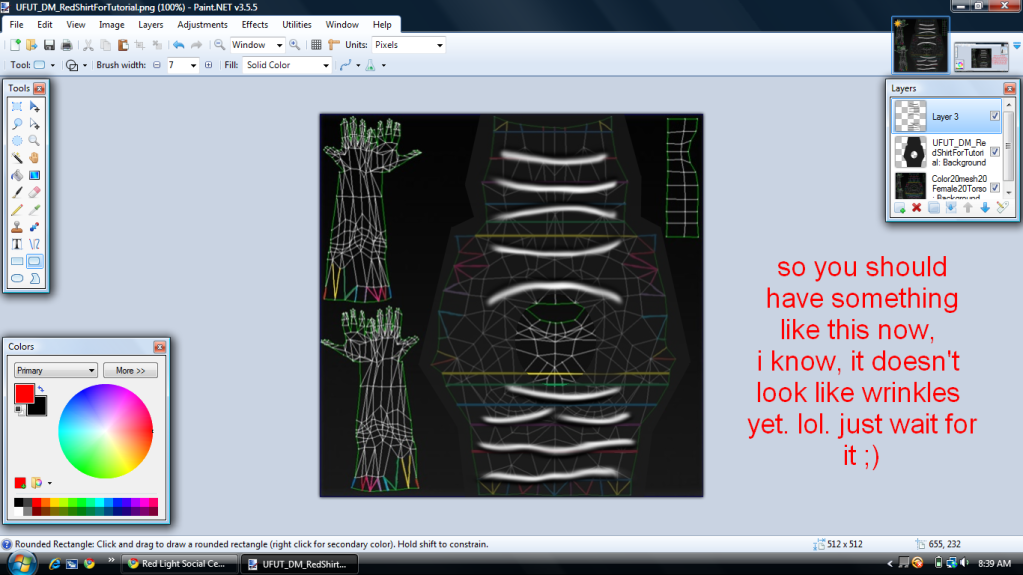Image resolution: width=1023 pixels, height=575 pixels.
Task: Duplicate the layer using Layers panel icon
Action: click(x=934, y=208)
